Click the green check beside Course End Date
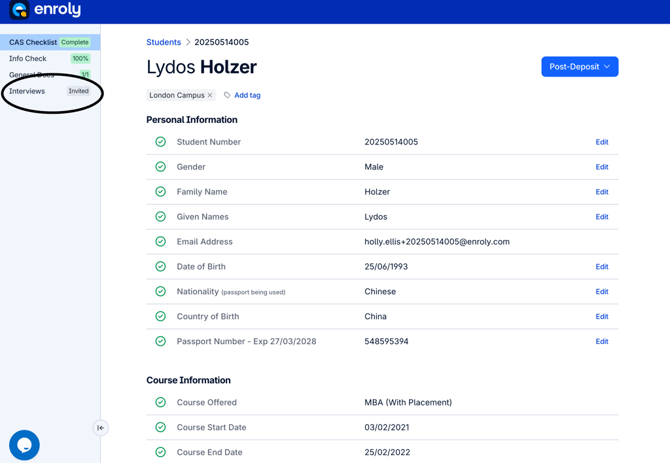Viewport: 670px width, 463px height. [161, 452]
